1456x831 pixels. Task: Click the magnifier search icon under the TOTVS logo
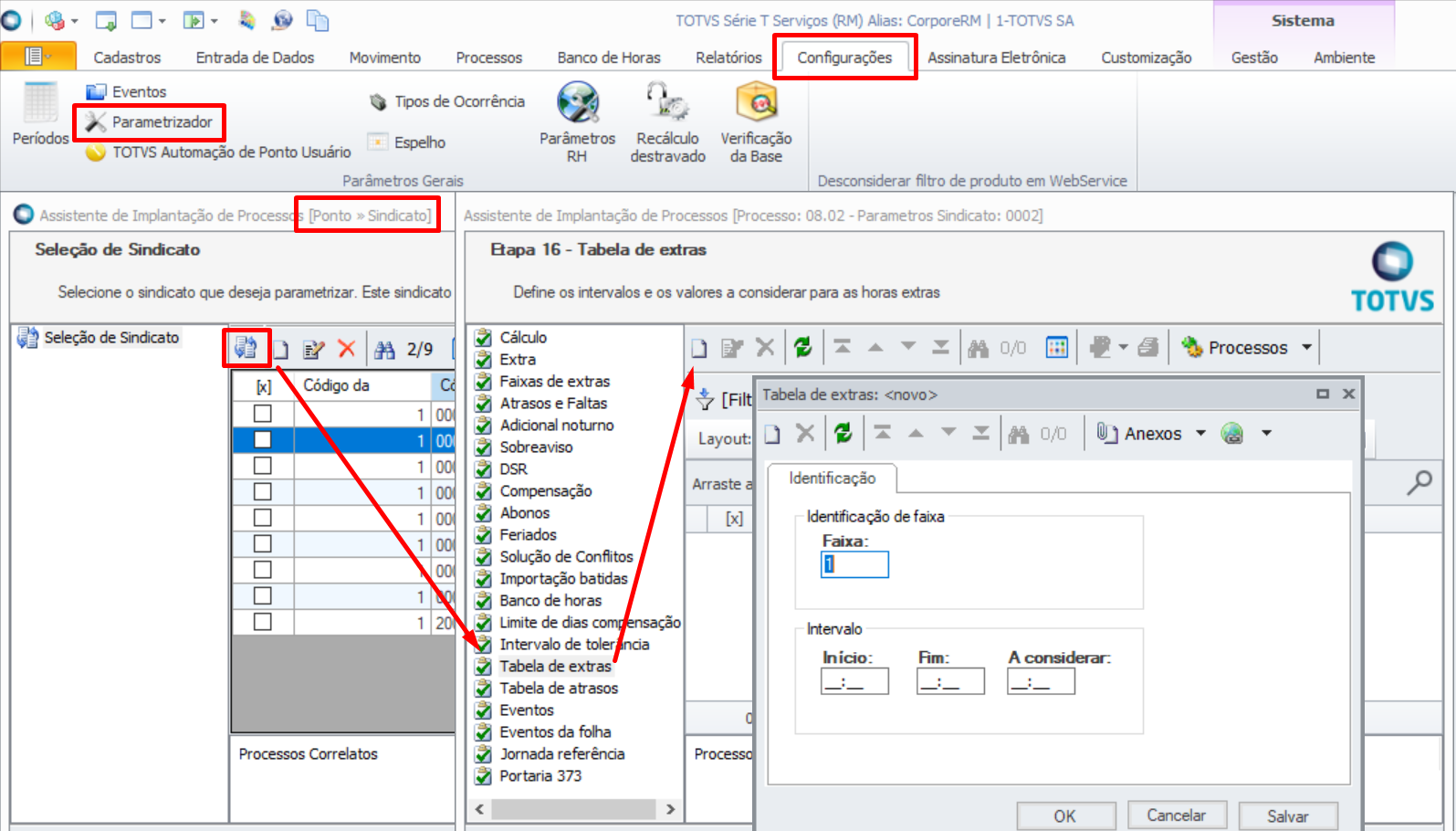[x=1419, y=482]
